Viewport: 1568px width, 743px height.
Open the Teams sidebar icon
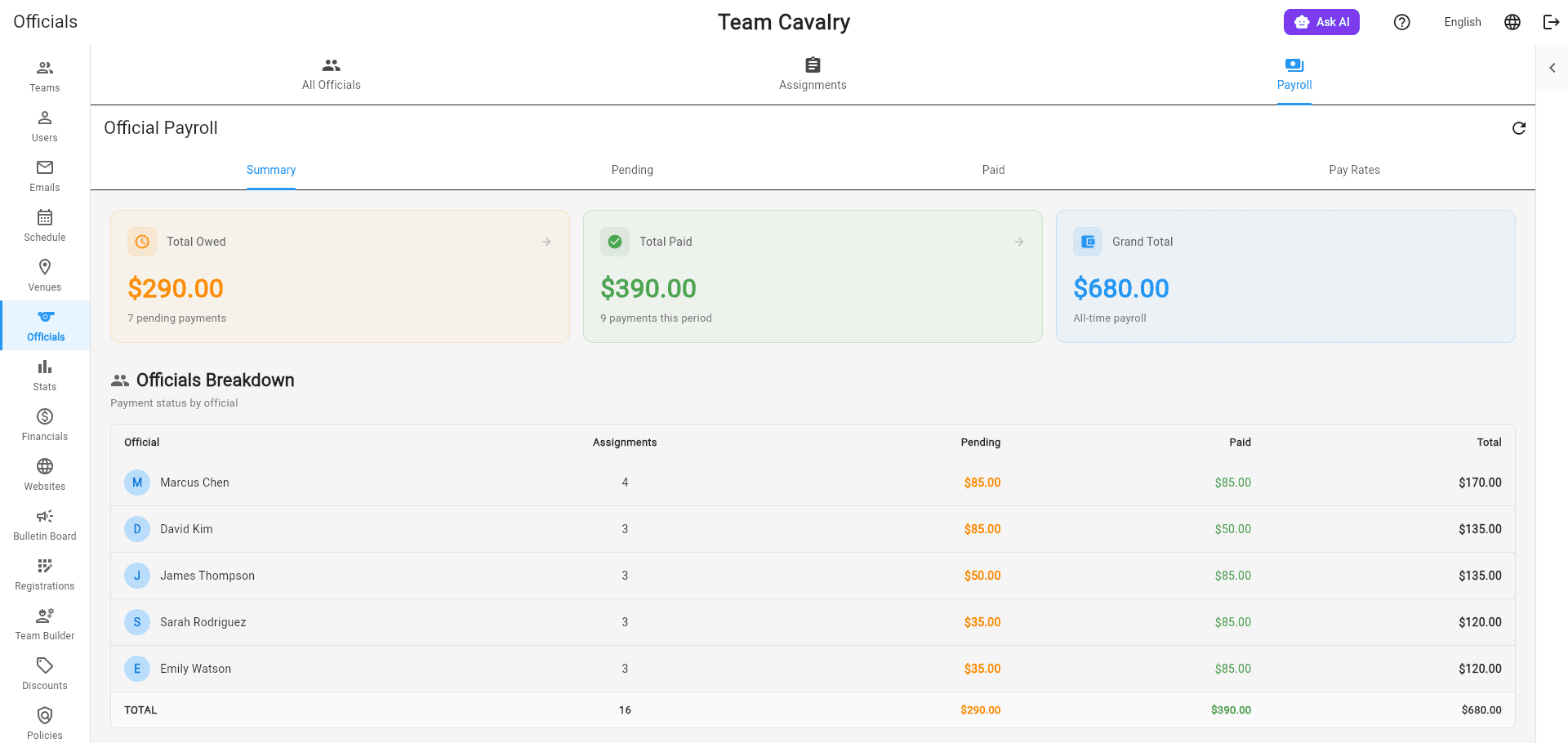tap(45, 68)
